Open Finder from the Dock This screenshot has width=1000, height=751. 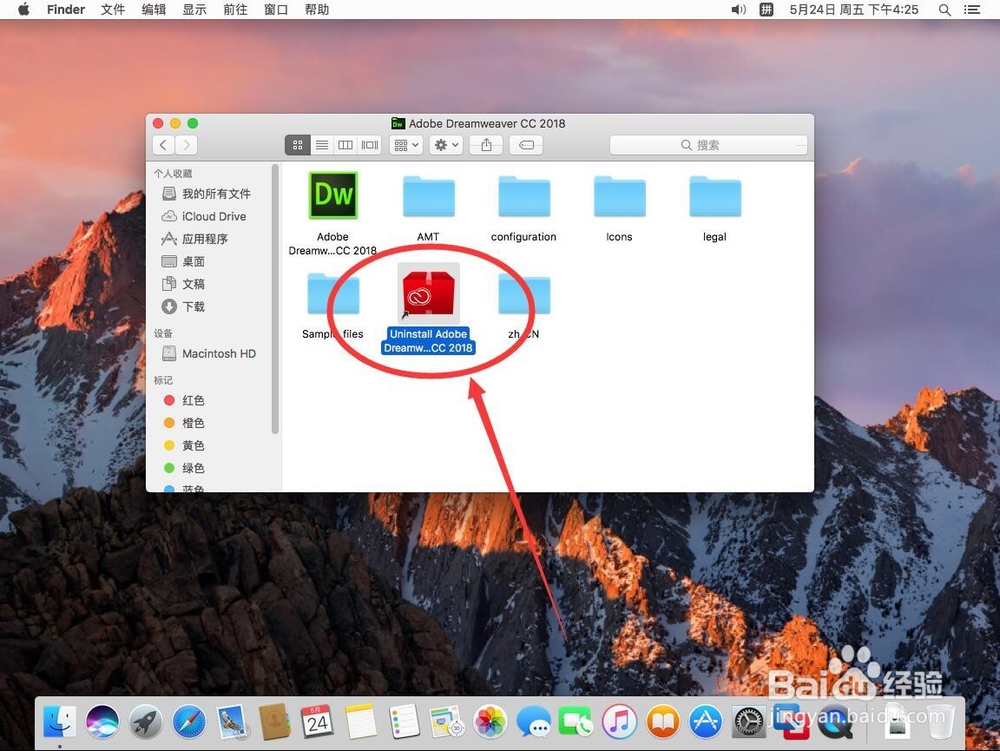click(59, 722)
